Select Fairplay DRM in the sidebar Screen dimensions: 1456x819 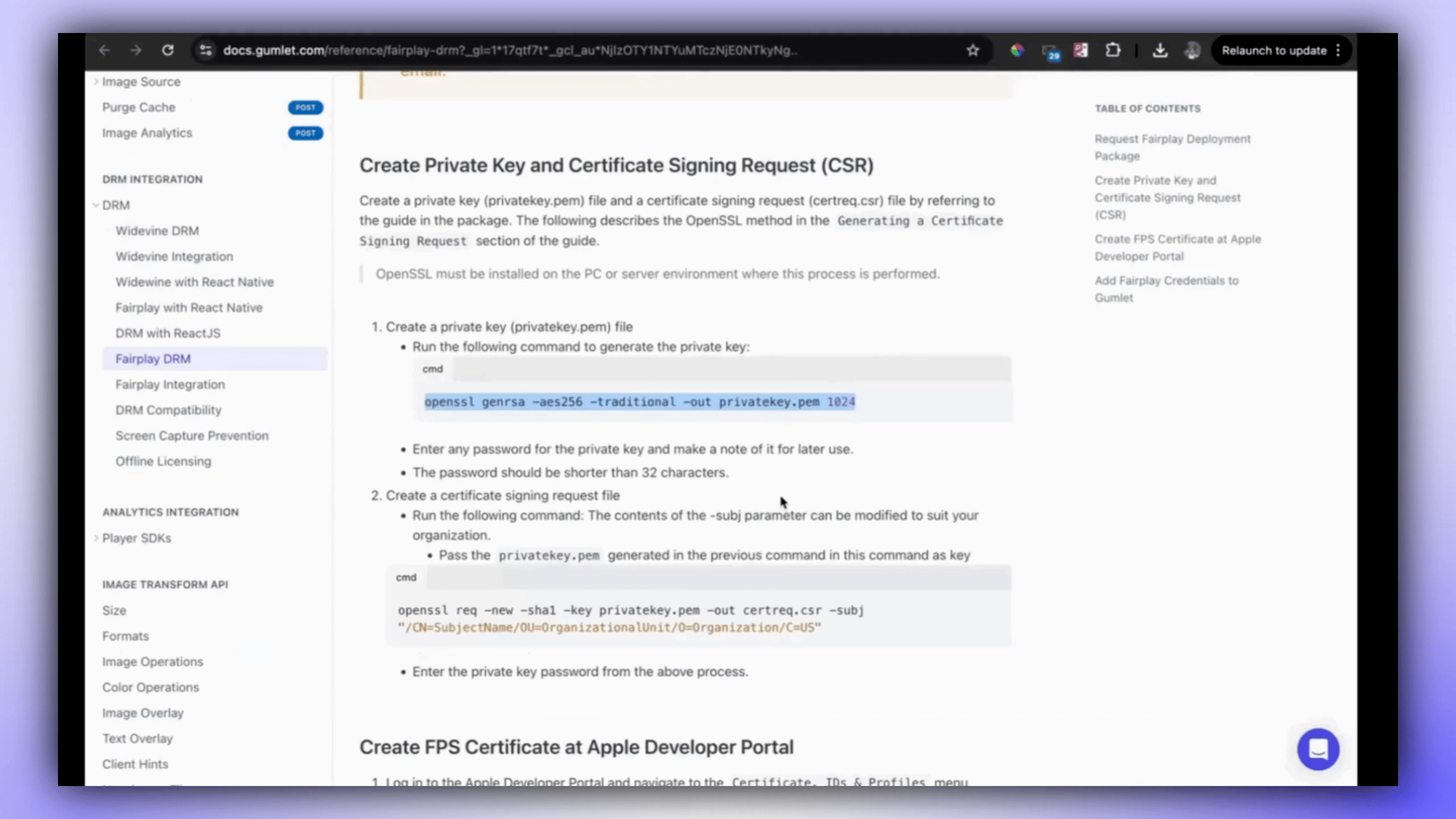click(153, 358)
